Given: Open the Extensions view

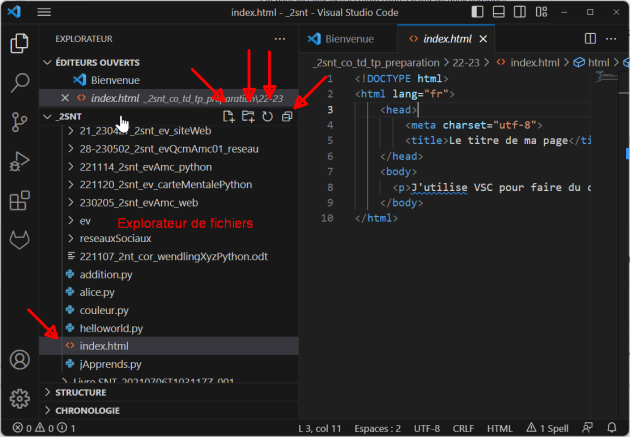Looking at the screenshot, I should [x=19, y=201].
